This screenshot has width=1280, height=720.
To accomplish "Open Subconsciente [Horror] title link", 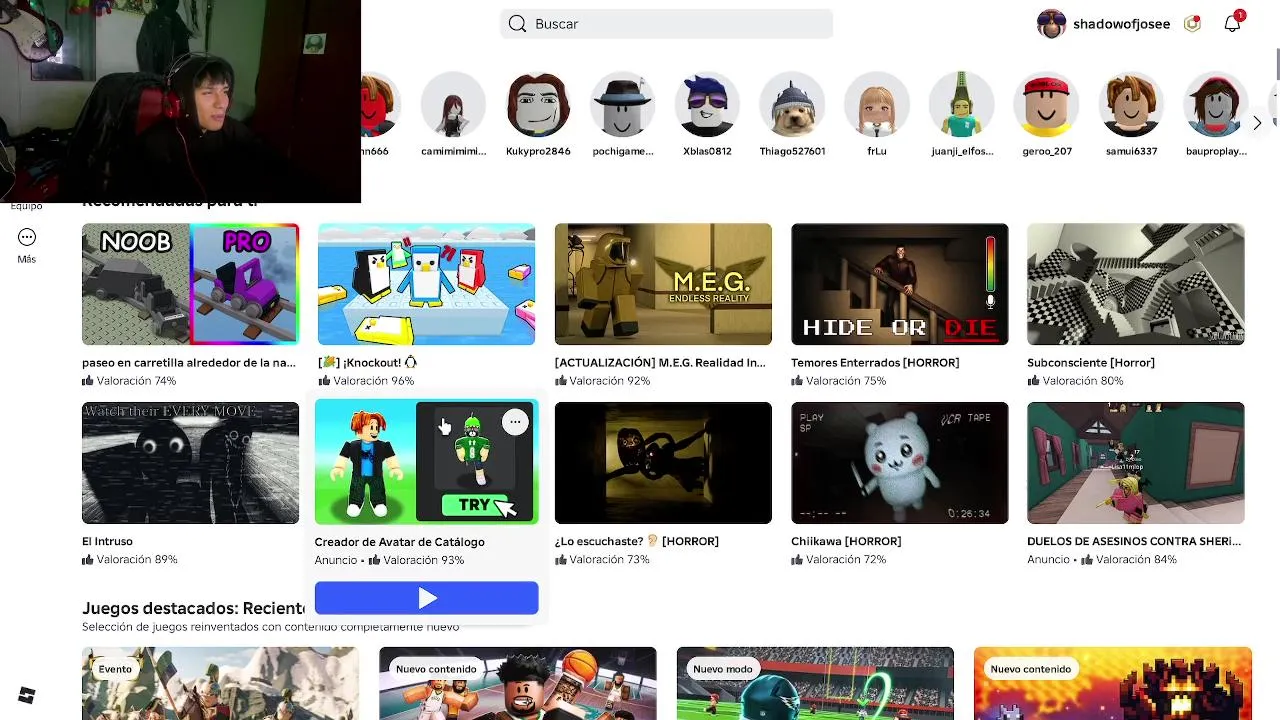I will coord(1091,363).
